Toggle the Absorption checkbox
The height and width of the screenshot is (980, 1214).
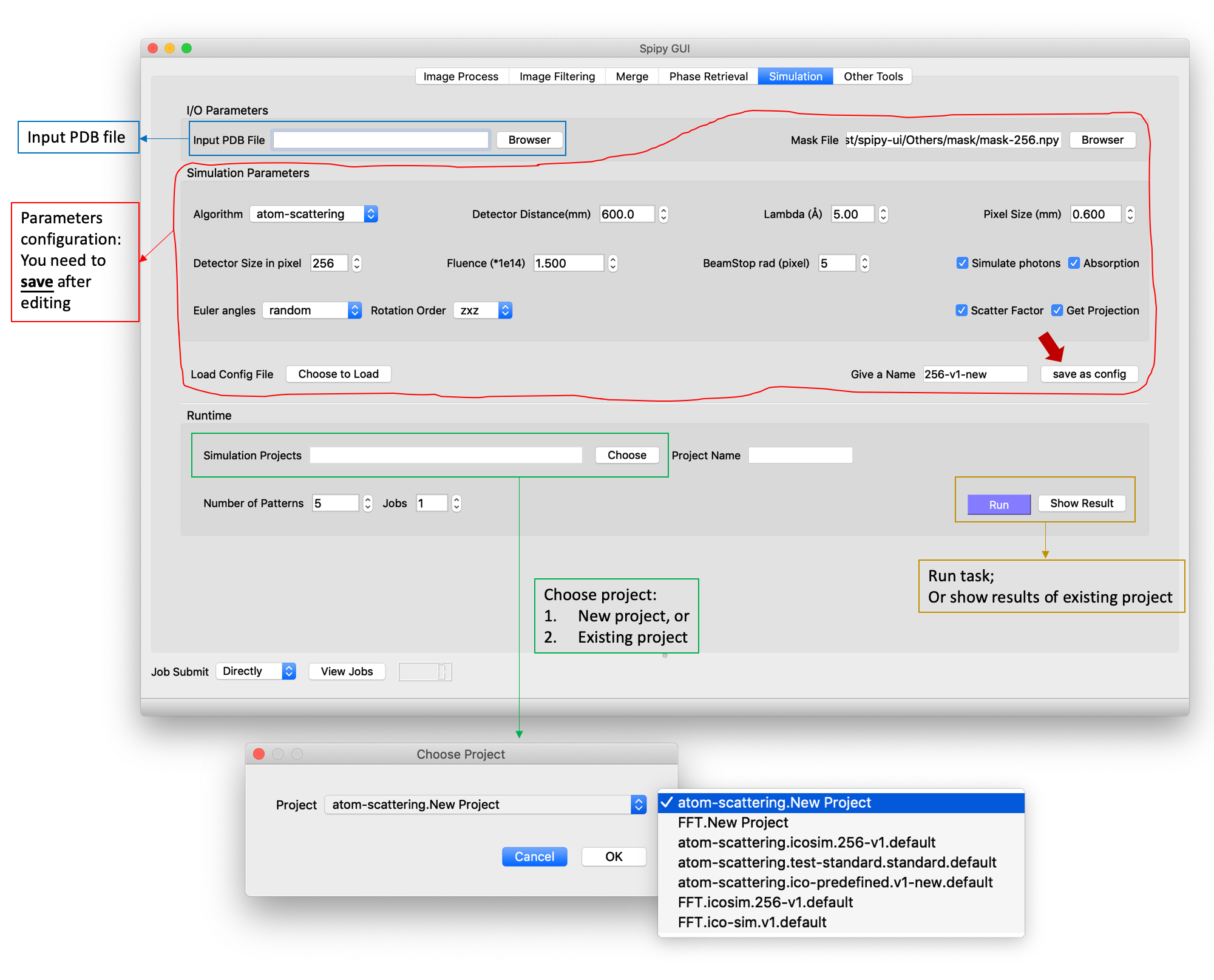(x=1074, y=263)
